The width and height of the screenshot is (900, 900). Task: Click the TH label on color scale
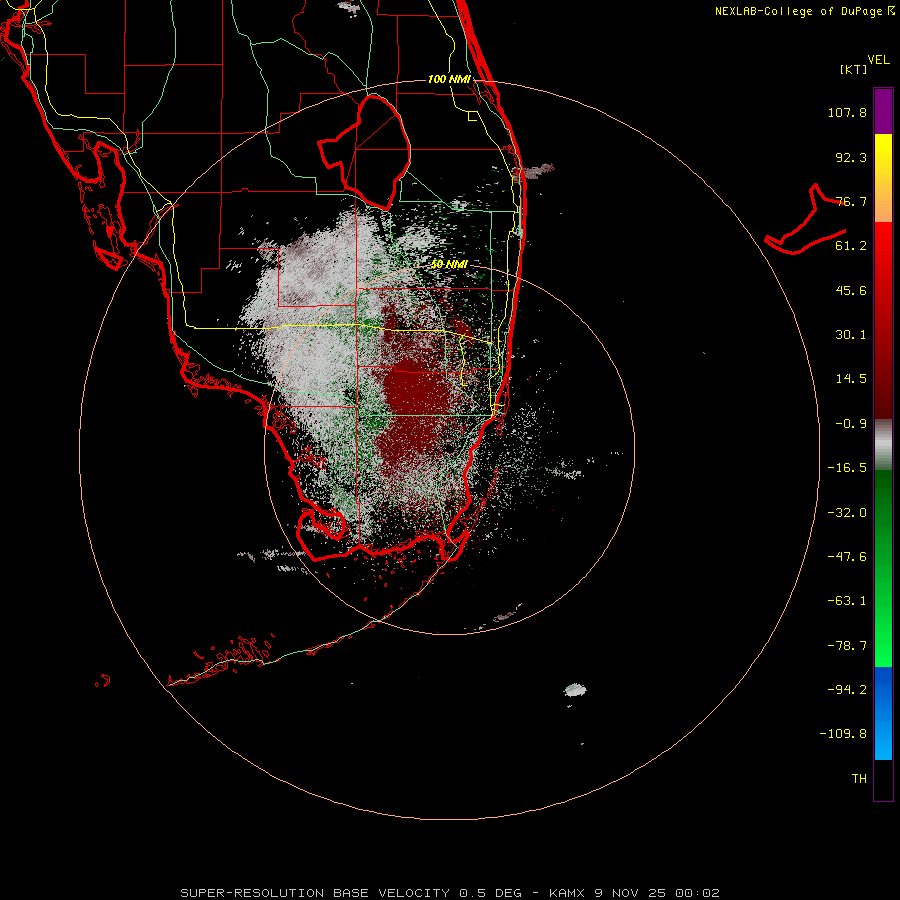859,779
